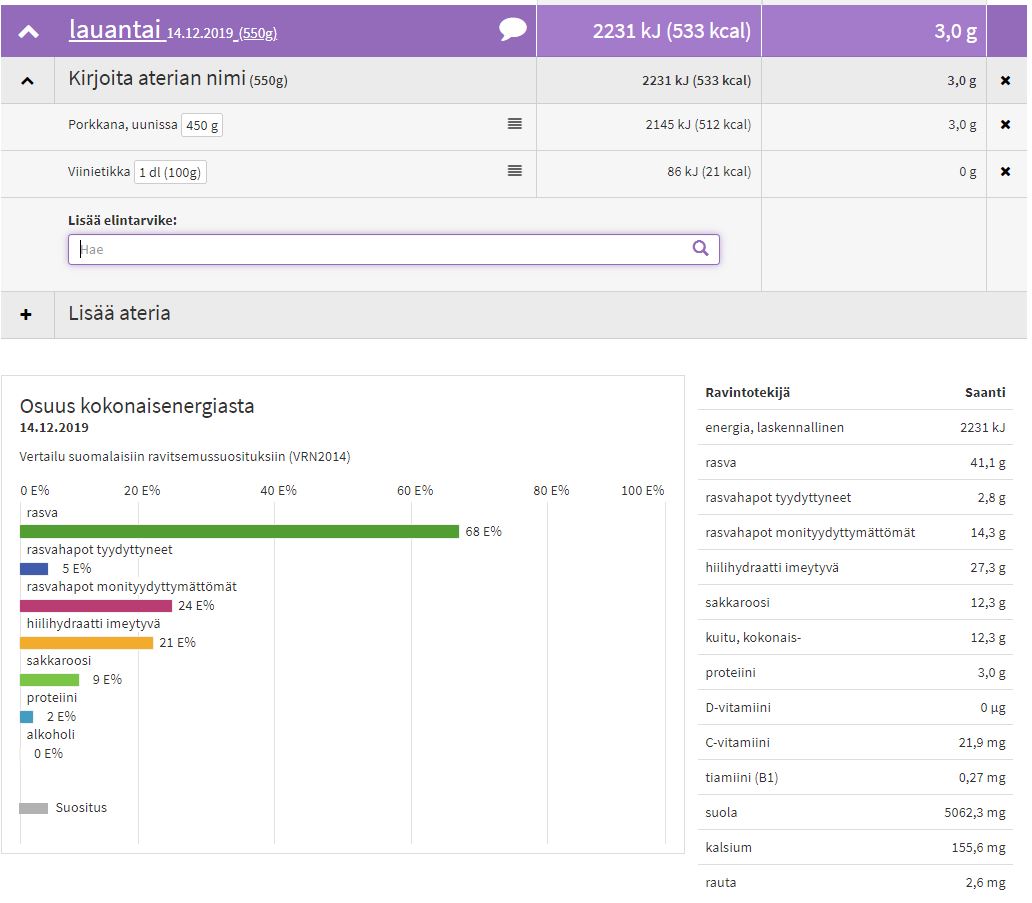Screen dimensions: 1032x903
Task: Open the comment speech bubble for lauantai
Action: 512,30
